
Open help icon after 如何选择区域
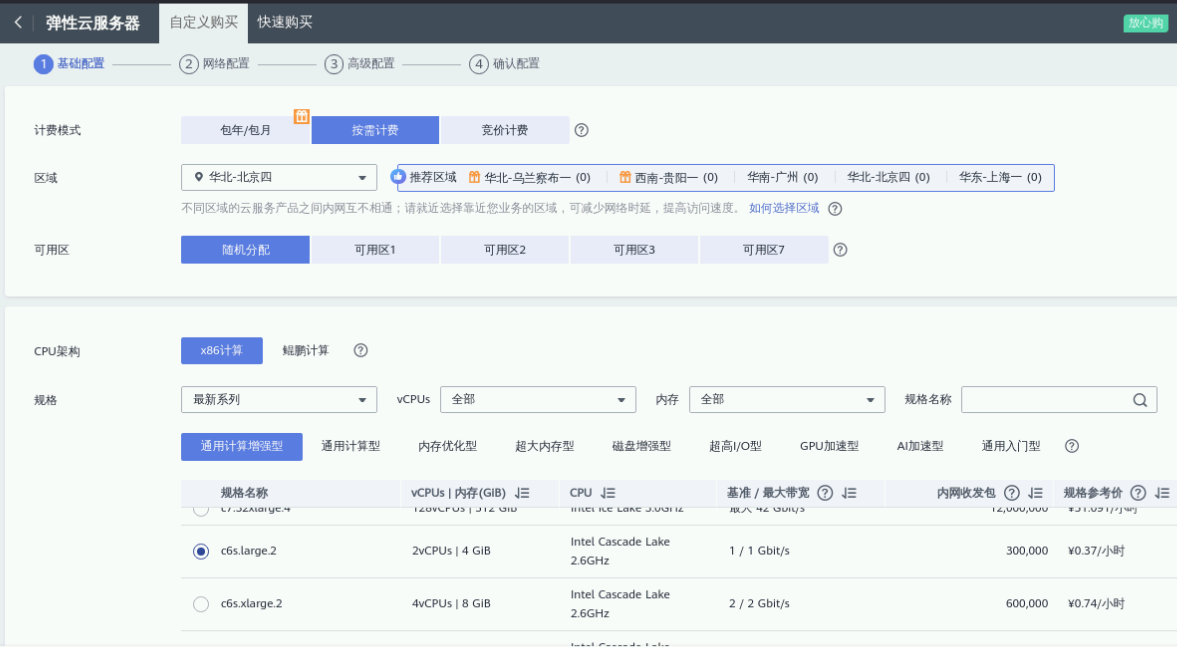pos(835,209)
